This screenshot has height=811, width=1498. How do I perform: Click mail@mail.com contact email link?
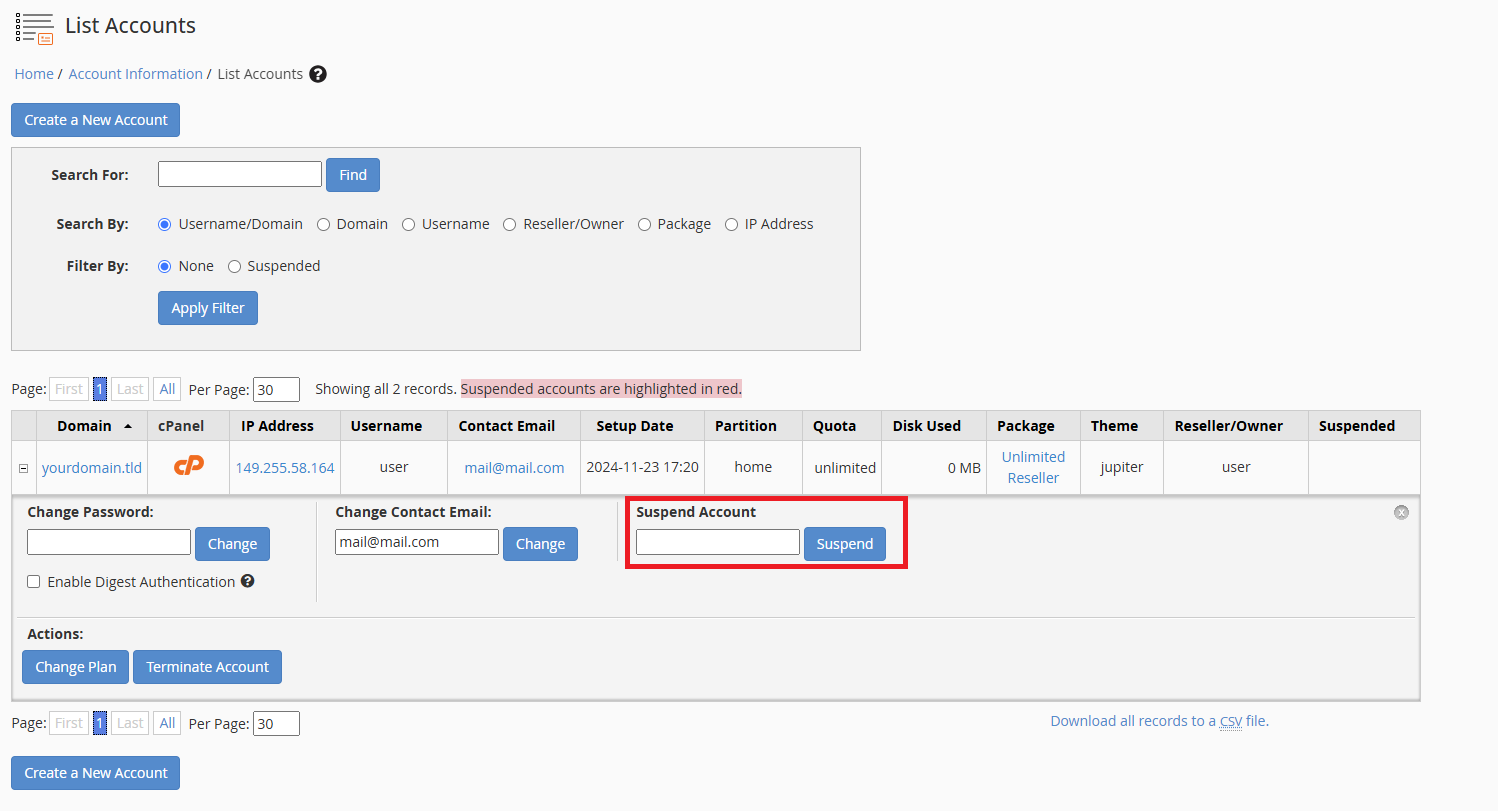[514, 467]
